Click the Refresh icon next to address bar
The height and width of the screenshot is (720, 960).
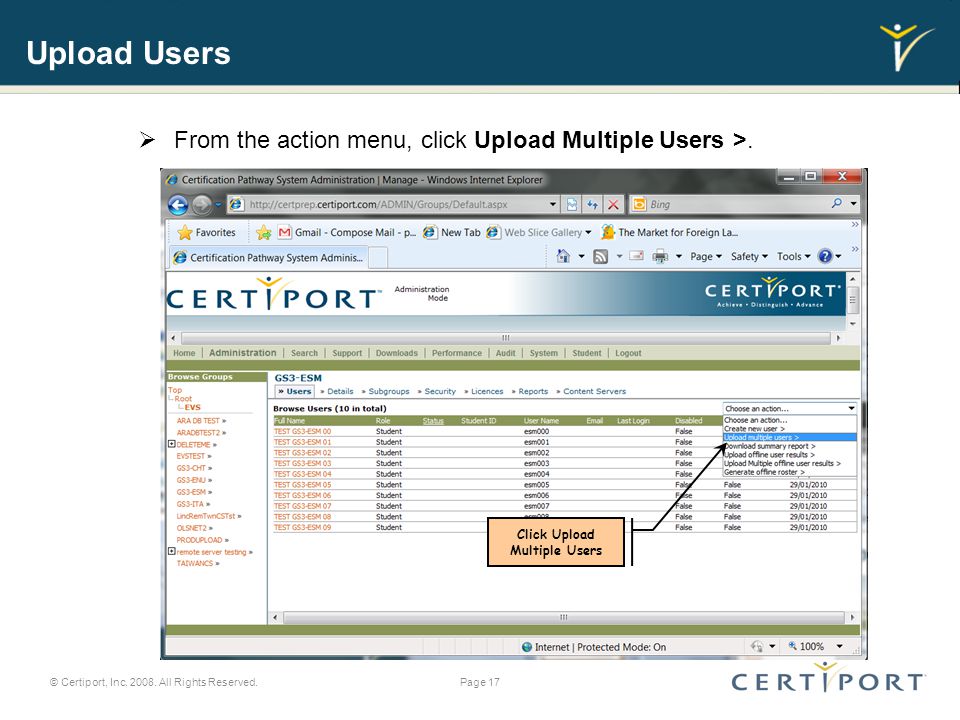point(592,204)
